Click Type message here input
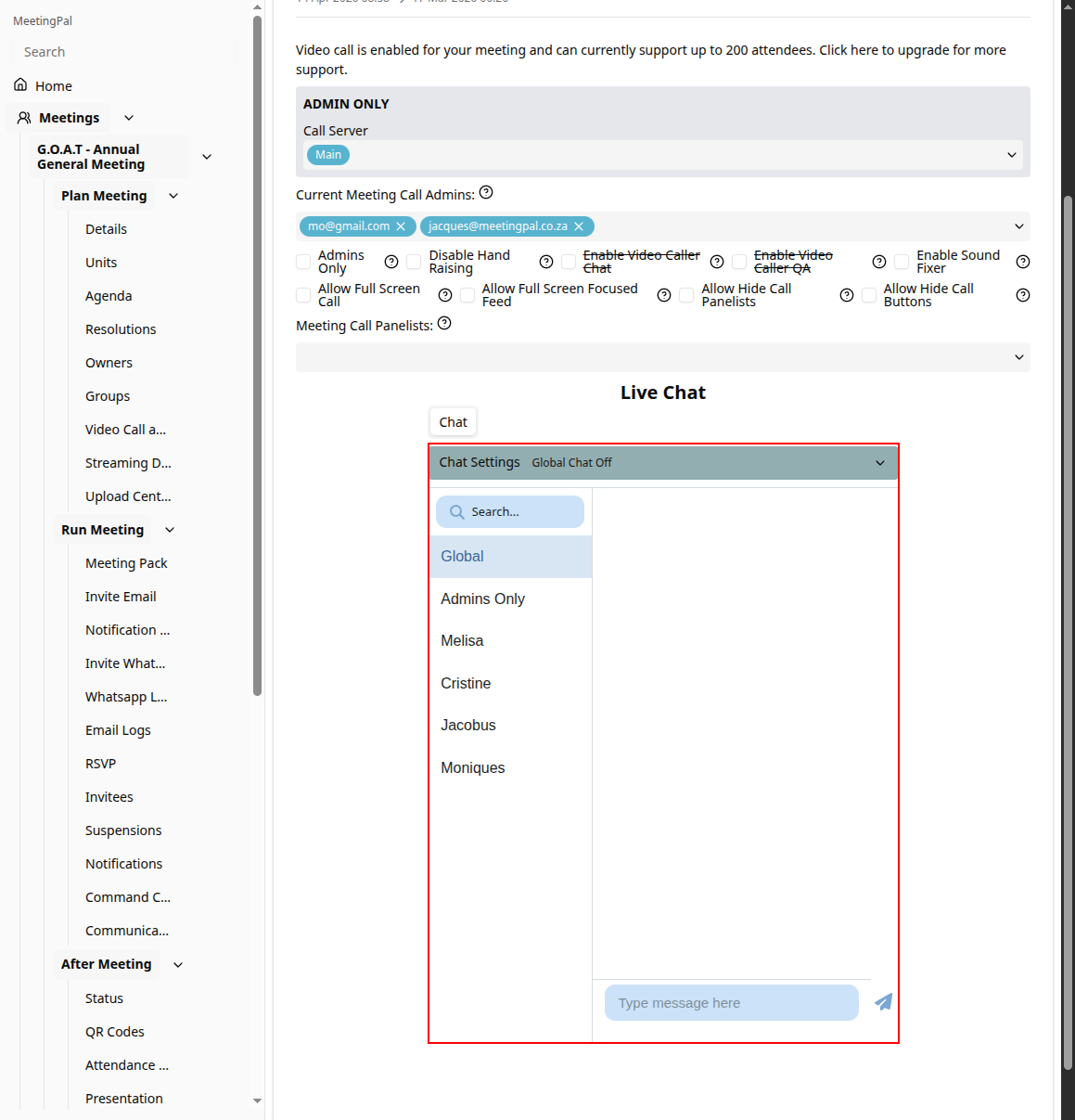 point(732,1003)
